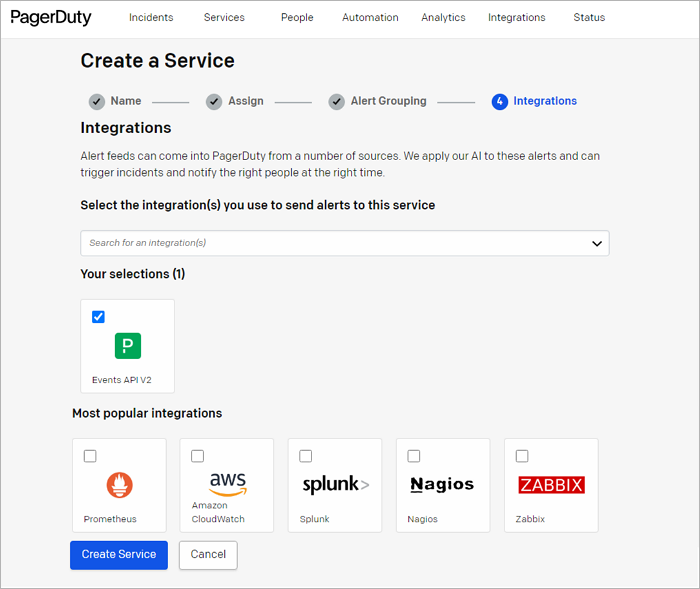
Task: Click the Alert Grouping step checkmark icon
Action: [337, 101]
